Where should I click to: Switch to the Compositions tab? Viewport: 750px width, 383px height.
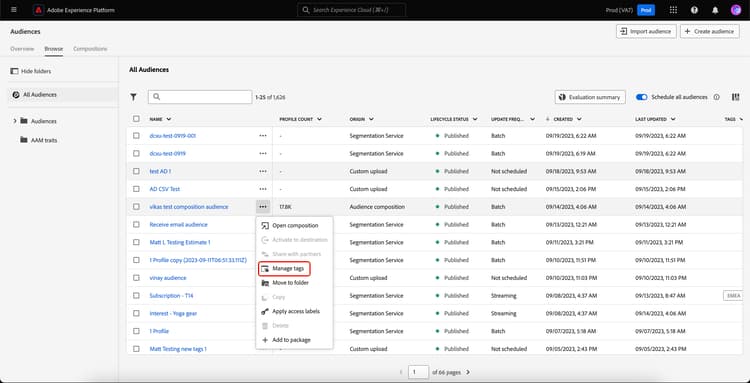[90, 49]
